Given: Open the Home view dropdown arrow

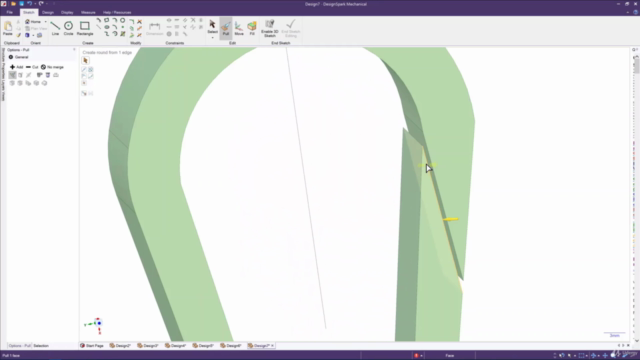Looking at the screenshot, I should (45, 22).
